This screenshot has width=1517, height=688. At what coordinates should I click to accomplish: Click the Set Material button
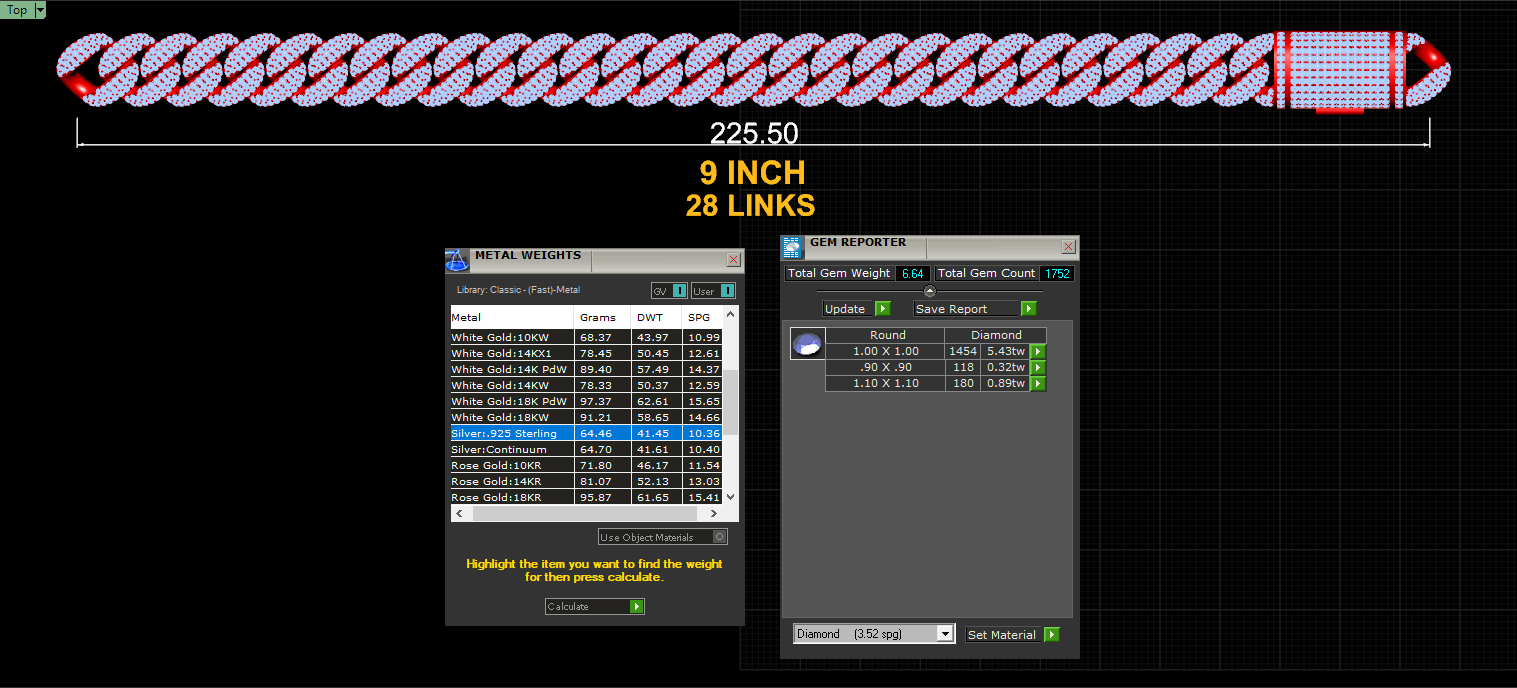tap(1012, 635)
